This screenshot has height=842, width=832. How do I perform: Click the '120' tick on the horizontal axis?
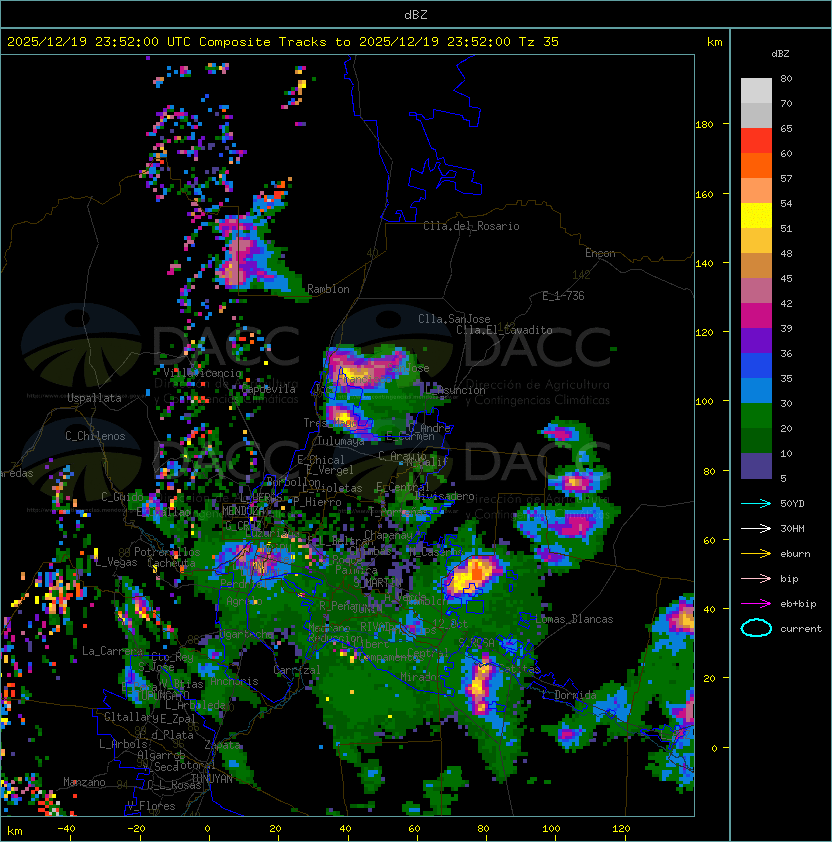tap(621, 829)
